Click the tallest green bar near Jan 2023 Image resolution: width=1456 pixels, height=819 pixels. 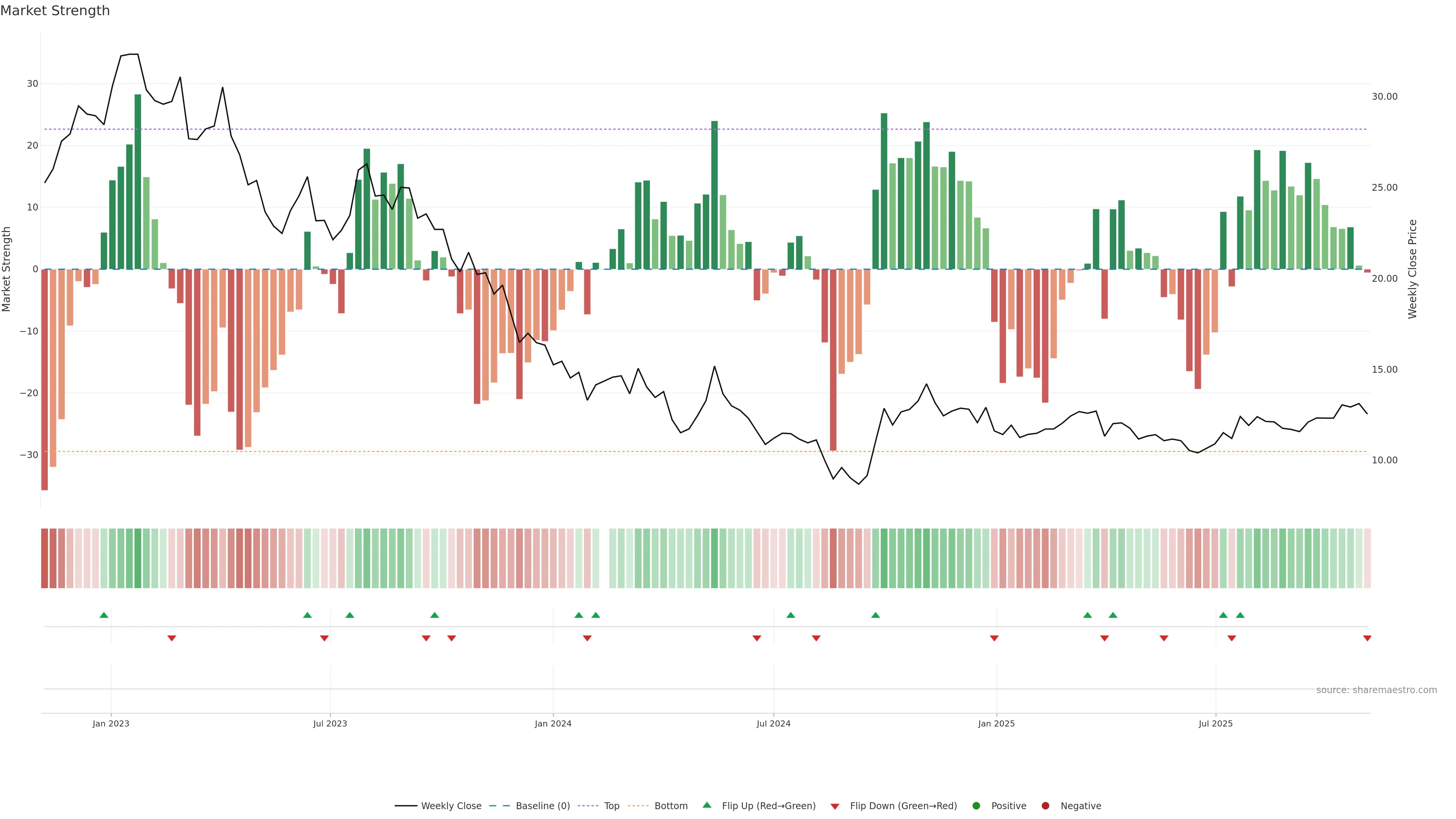tap(137, 181)
